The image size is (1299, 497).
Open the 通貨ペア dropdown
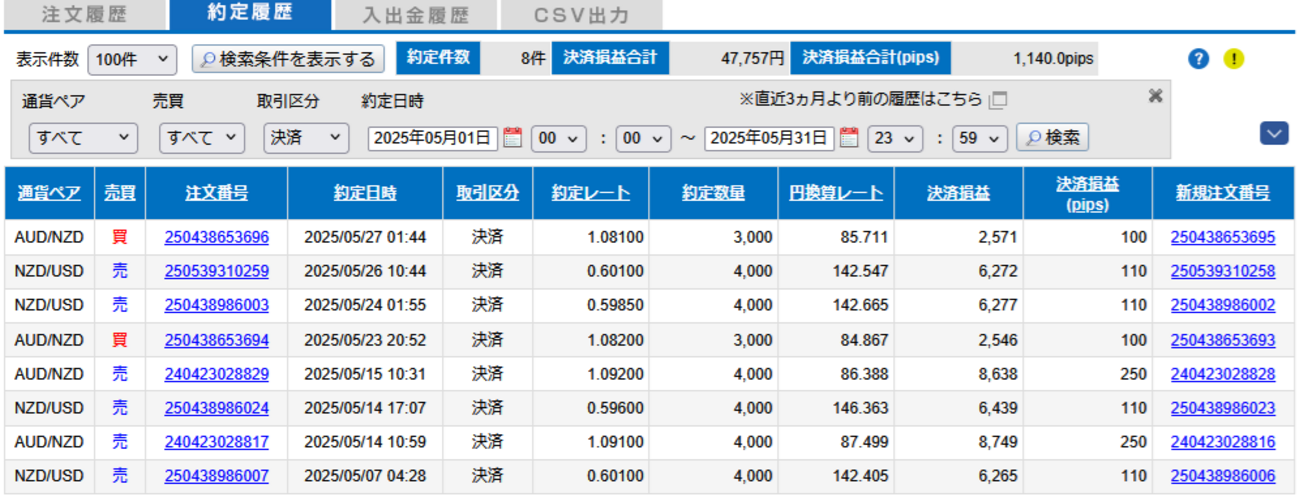click(83, 138)
